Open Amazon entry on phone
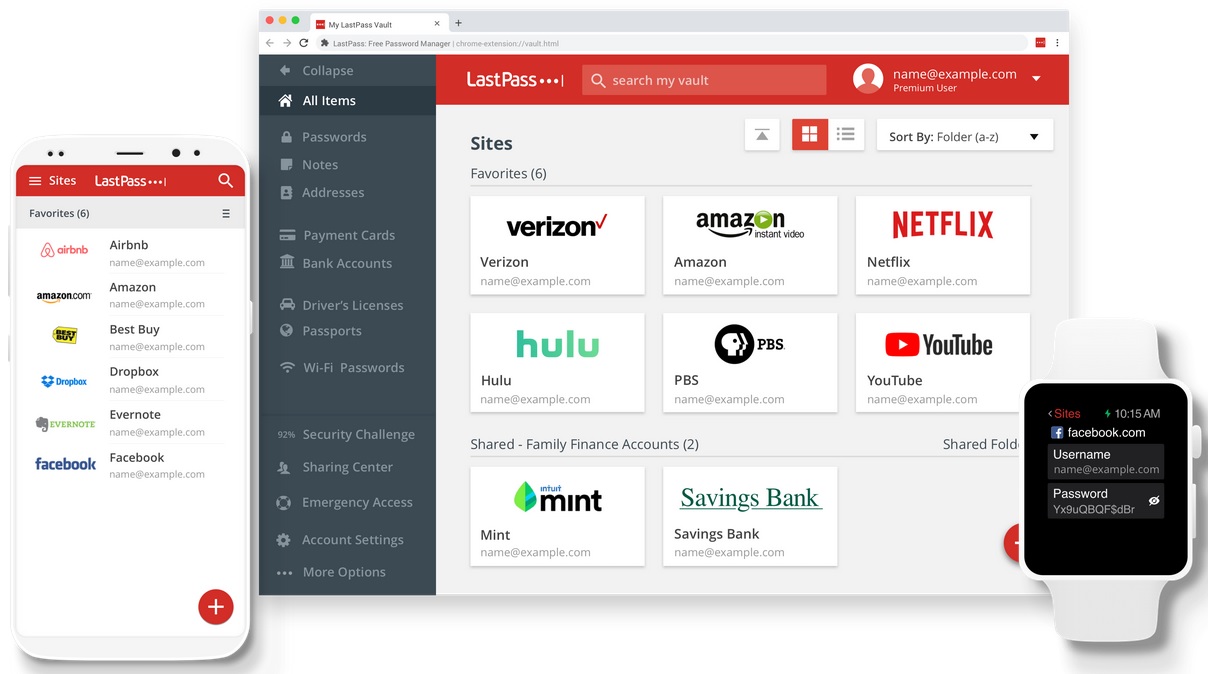The image size is (1208, 674). pyautogui.click(x=131, y=295)
